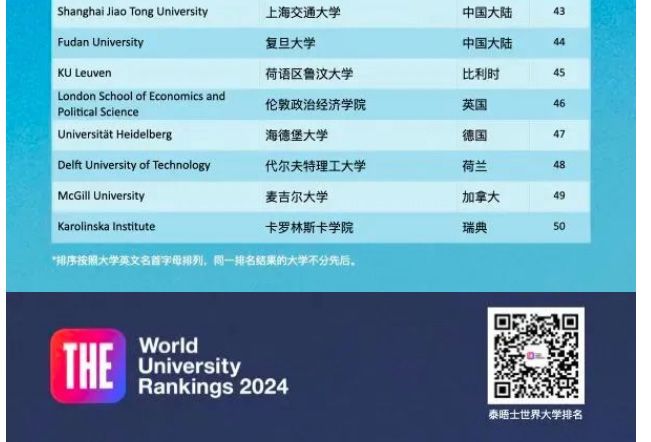Click 'World University Rankings 2024' title text
Screen dimensions: 651x442
tap(213, 366)
